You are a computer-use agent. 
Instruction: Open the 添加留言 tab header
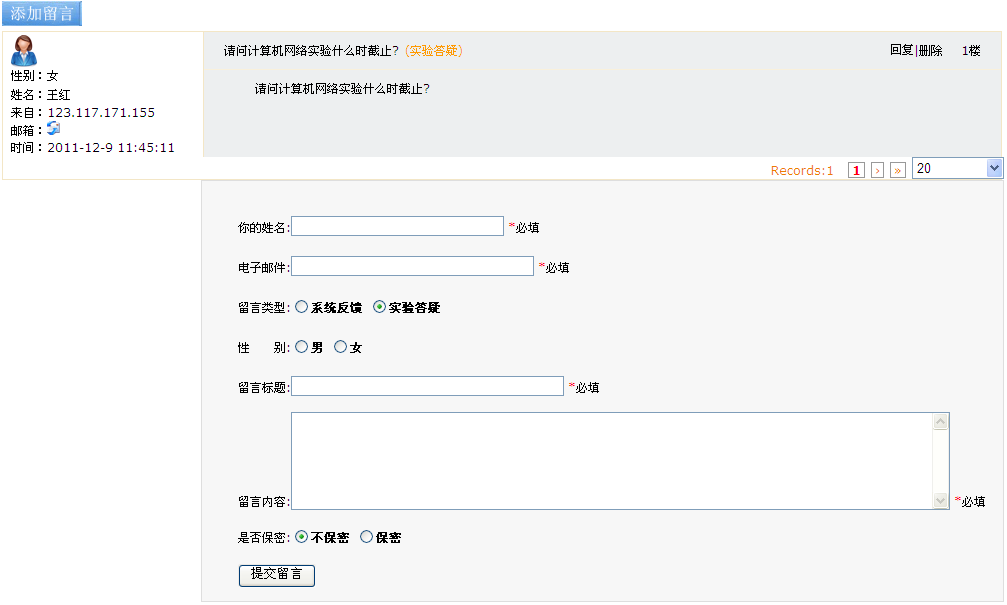tap(42, 14)
